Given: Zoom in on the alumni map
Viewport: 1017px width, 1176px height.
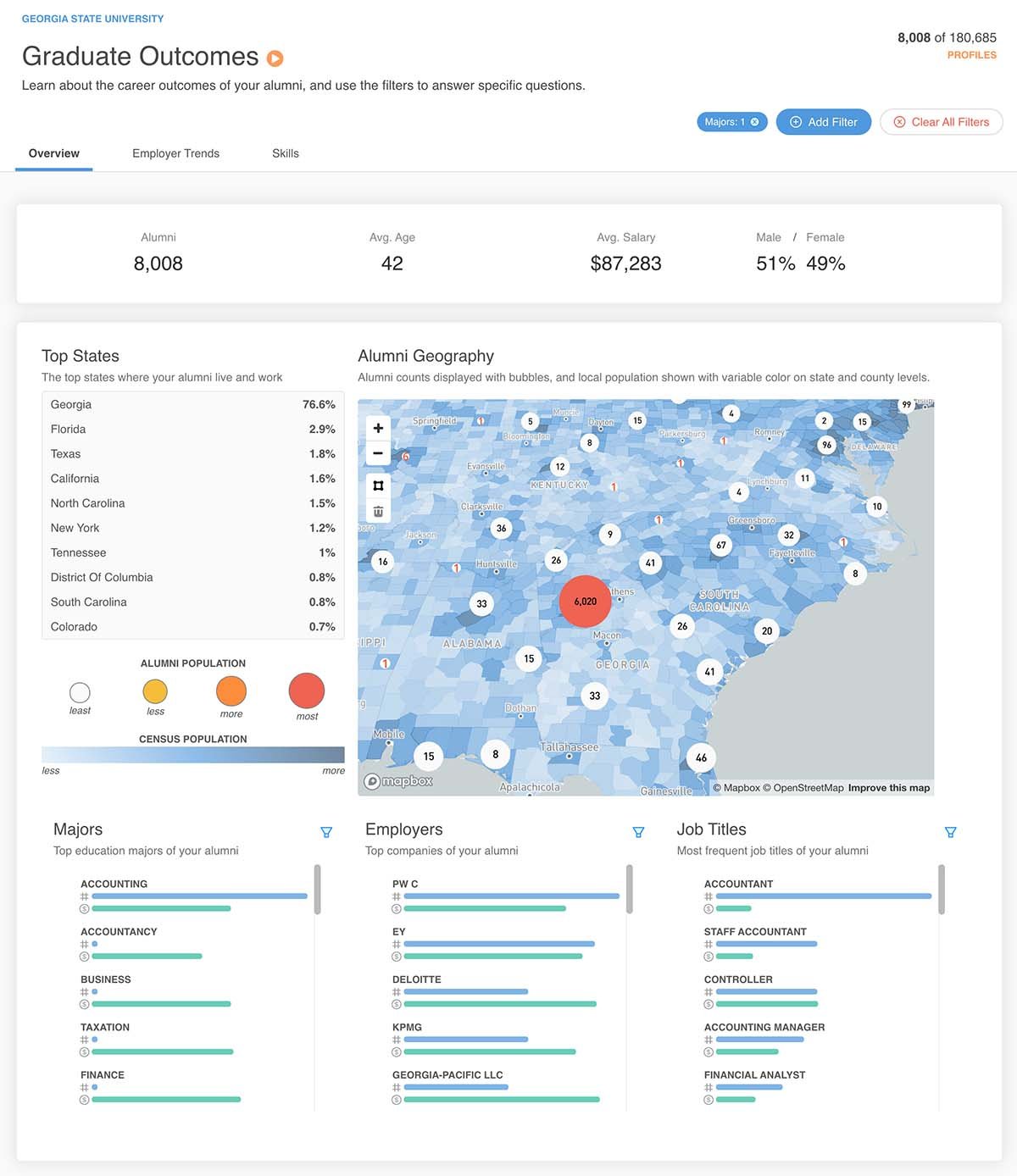Looking at the screenshot, I should click(x=378, y=428).
